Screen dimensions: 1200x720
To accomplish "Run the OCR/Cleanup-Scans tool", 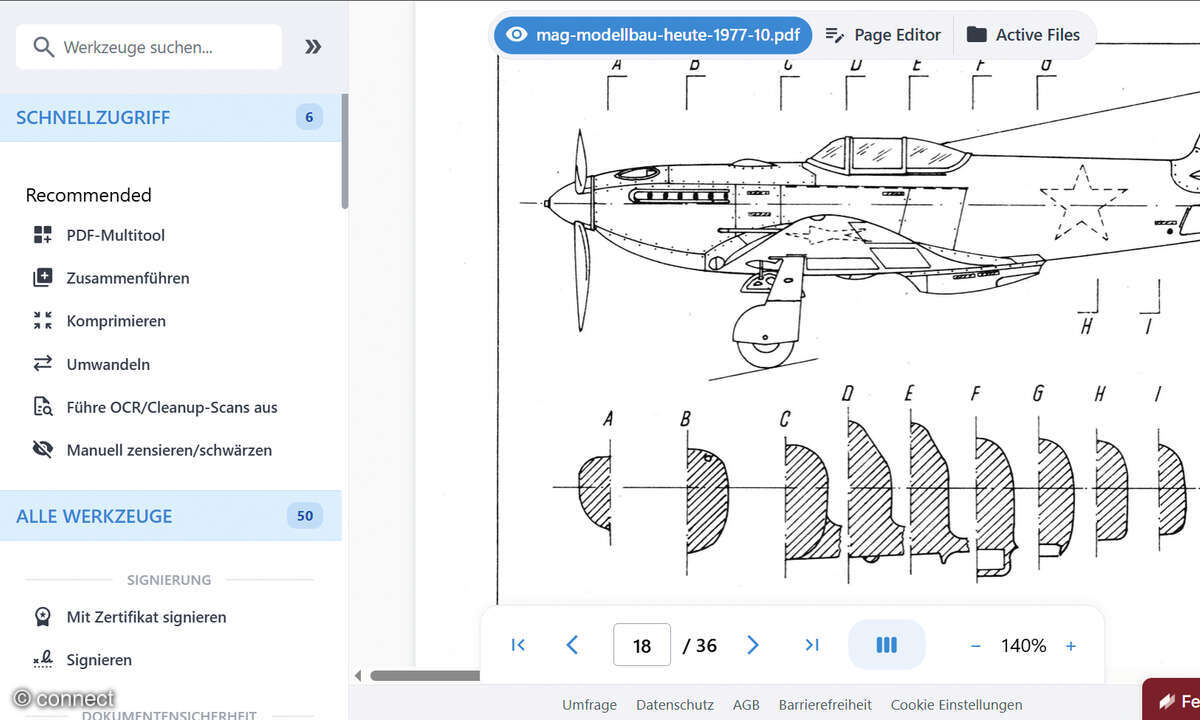I will (171, 407).
